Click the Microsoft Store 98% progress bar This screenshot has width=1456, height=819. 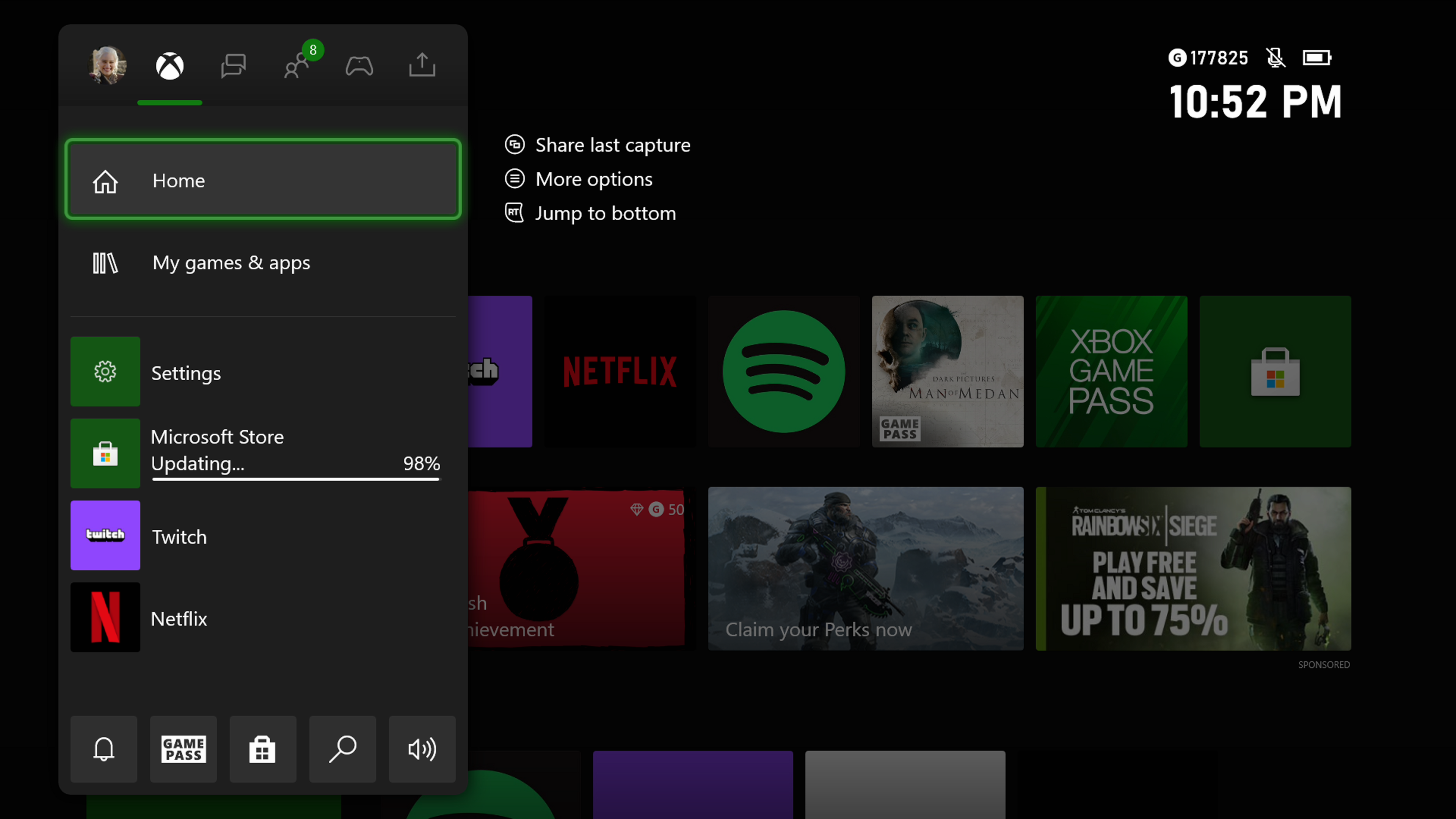pos(296,479)
